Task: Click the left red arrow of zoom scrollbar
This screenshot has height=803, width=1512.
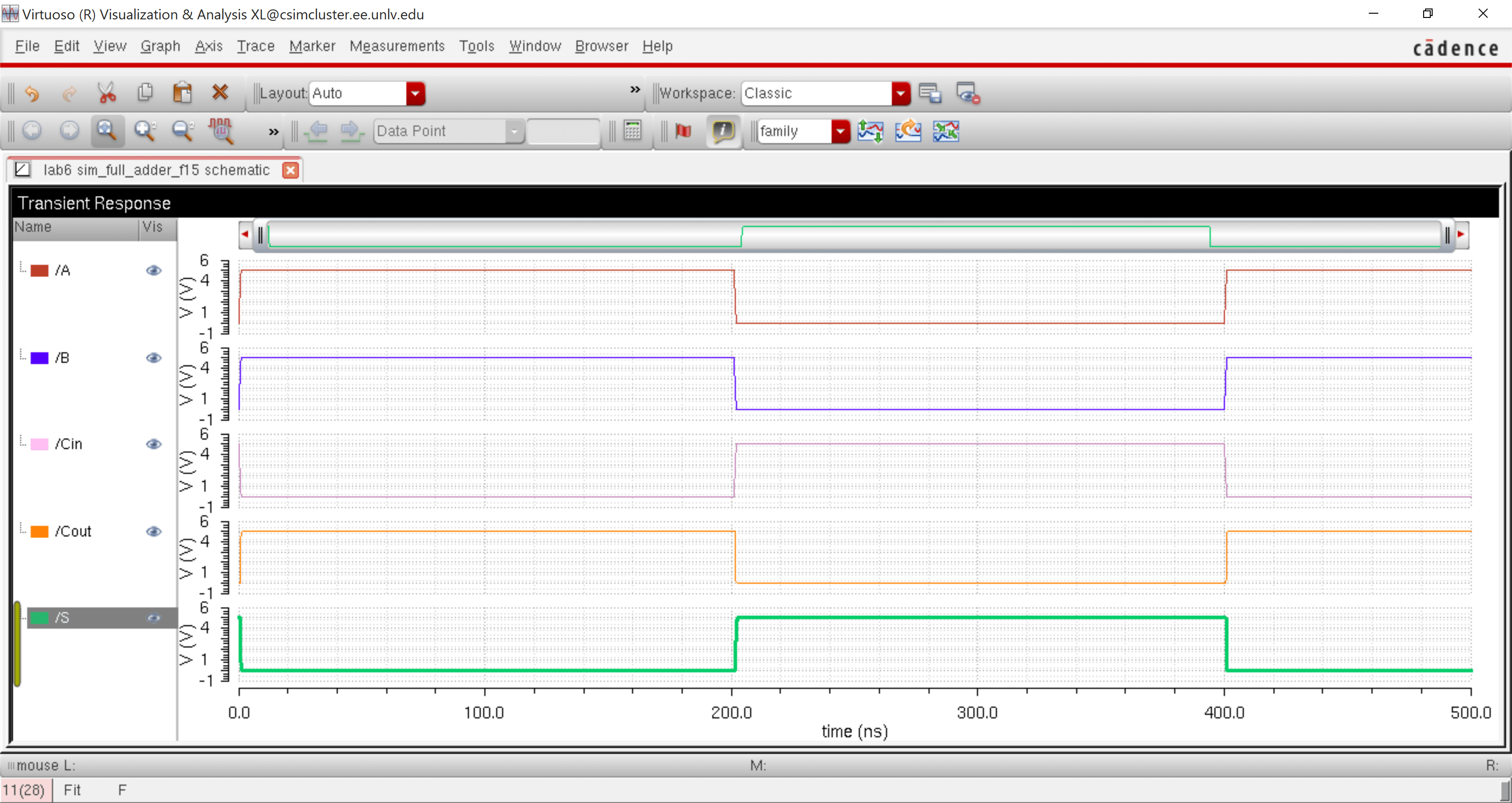Action: point(245,235)
